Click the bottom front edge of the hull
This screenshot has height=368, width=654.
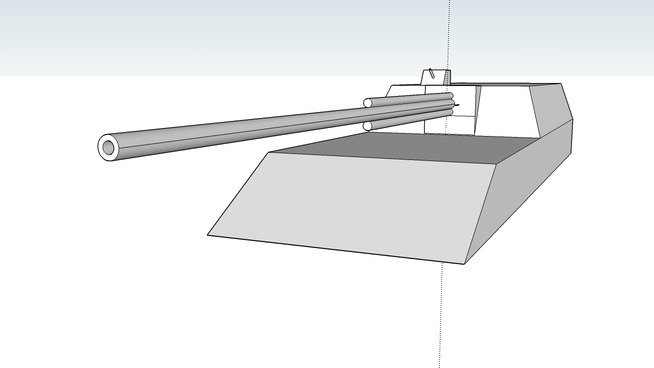point(336,250)
